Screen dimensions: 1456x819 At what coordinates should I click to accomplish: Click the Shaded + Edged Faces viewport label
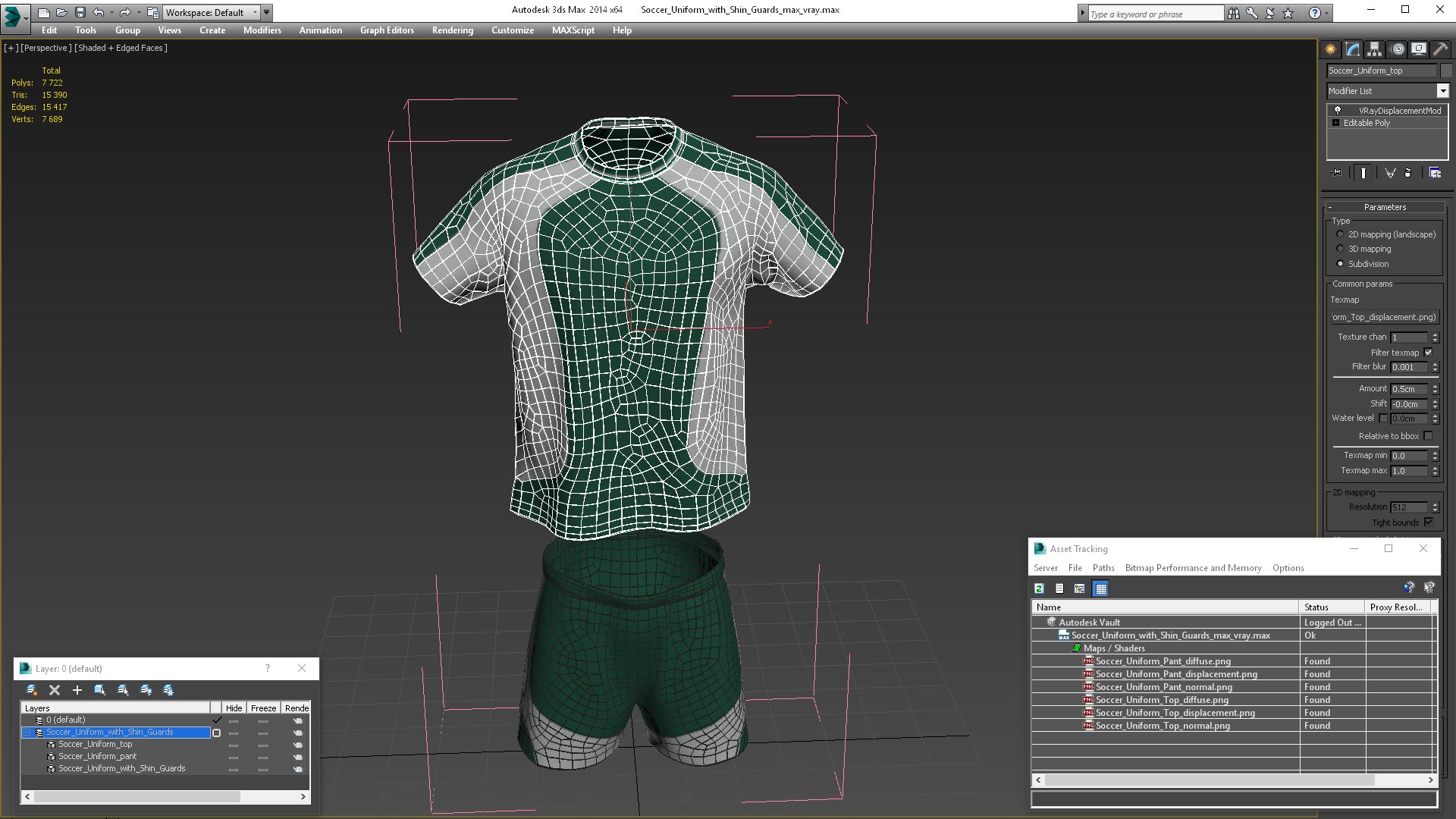pyautogui.click(x=121, y=48)
